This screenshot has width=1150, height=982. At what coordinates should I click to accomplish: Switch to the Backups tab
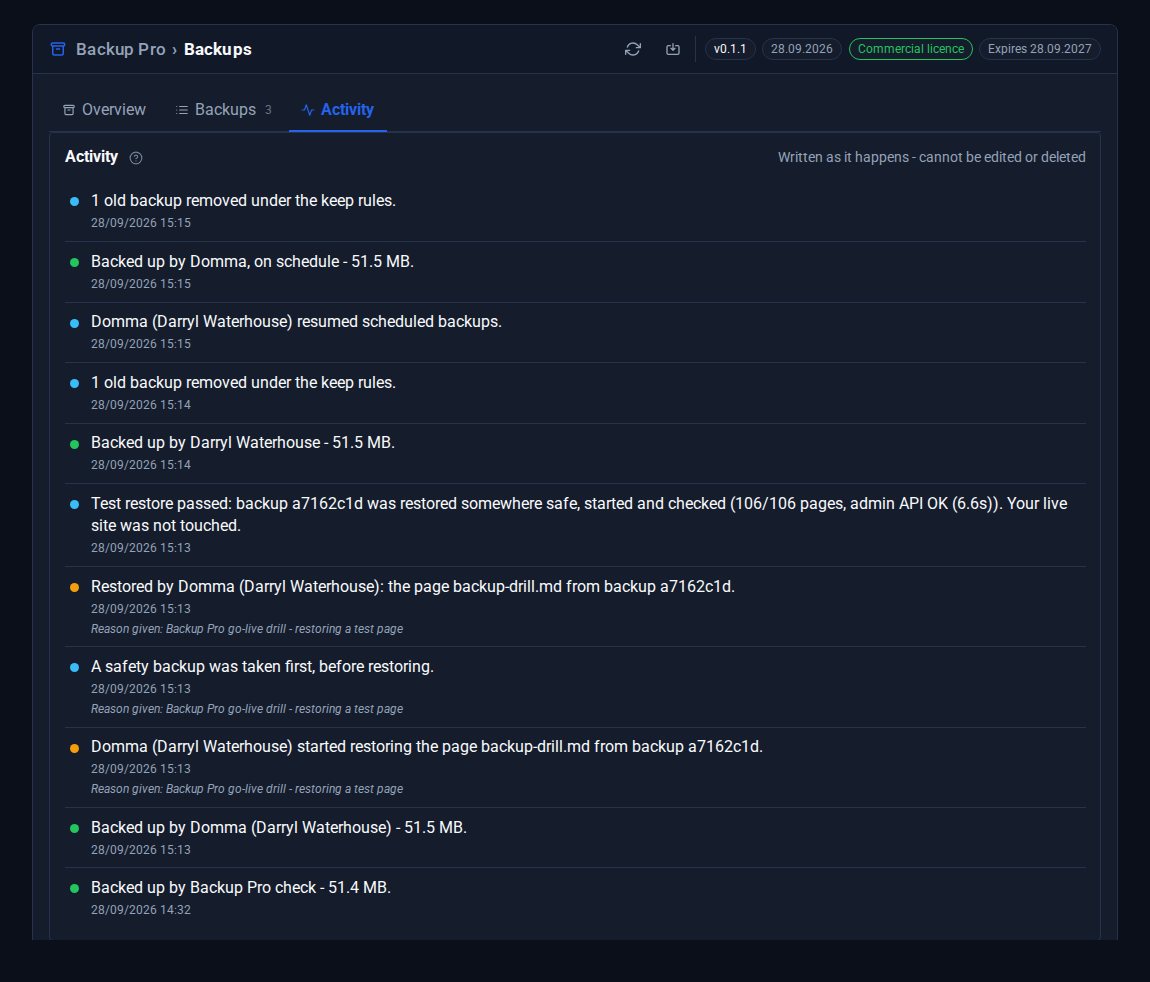224,109
